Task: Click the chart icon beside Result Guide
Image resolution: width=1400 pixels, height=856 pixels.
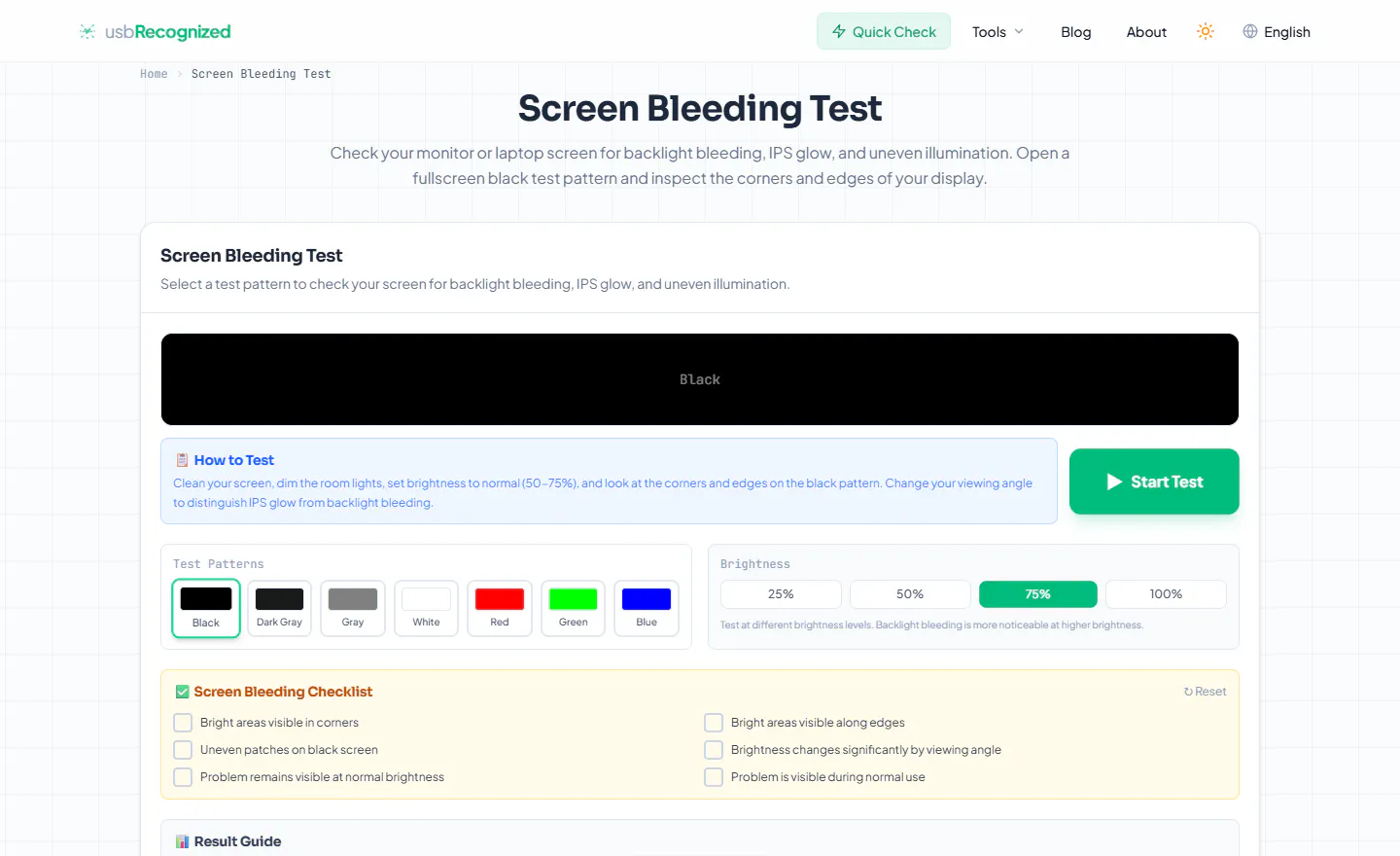Action: [x=182, y=841]
